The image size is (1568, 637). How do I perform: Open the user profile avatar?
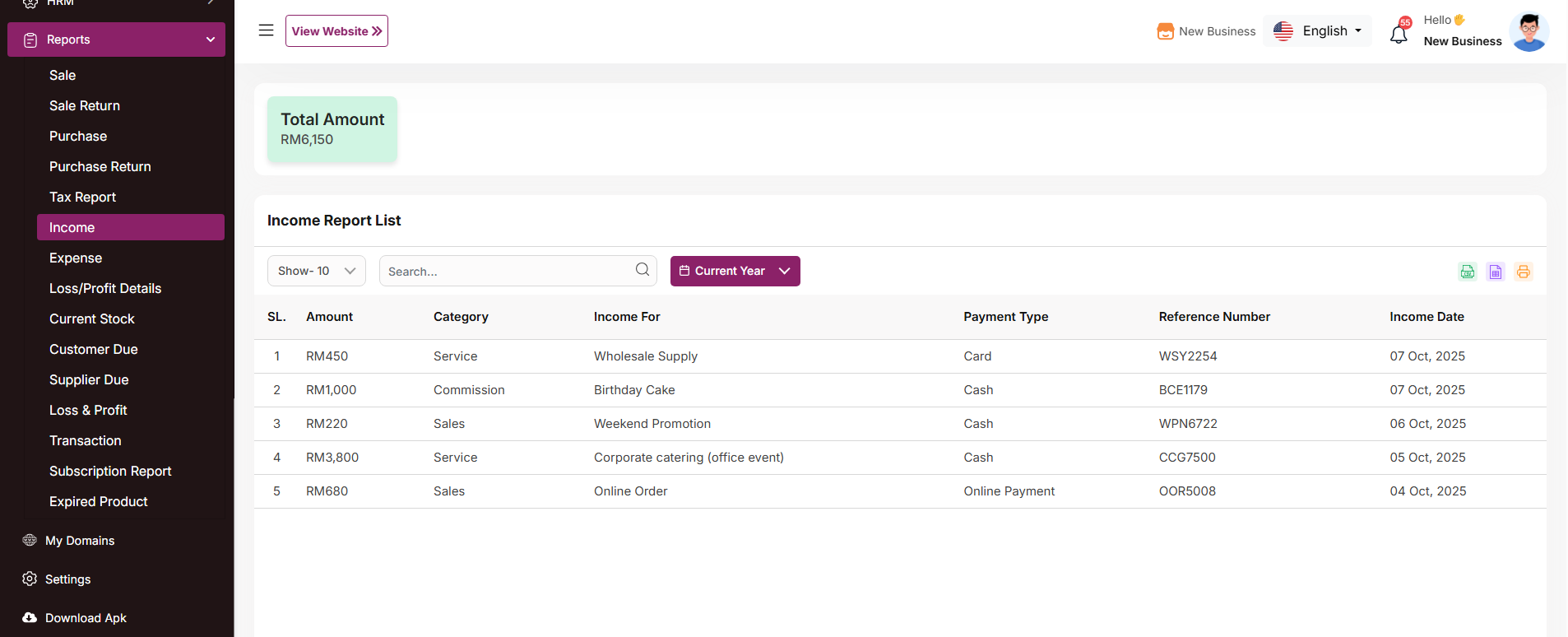[x=1529, y=31]
